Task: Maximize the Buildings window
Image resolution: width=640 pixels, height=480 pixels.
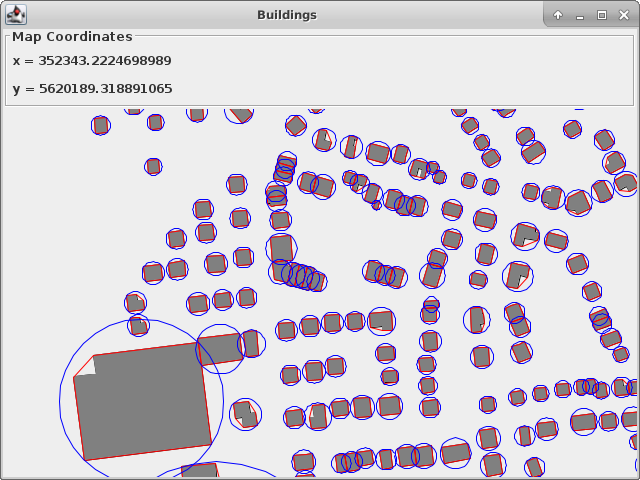Action: pyautogui.click(x=602, y=15)
